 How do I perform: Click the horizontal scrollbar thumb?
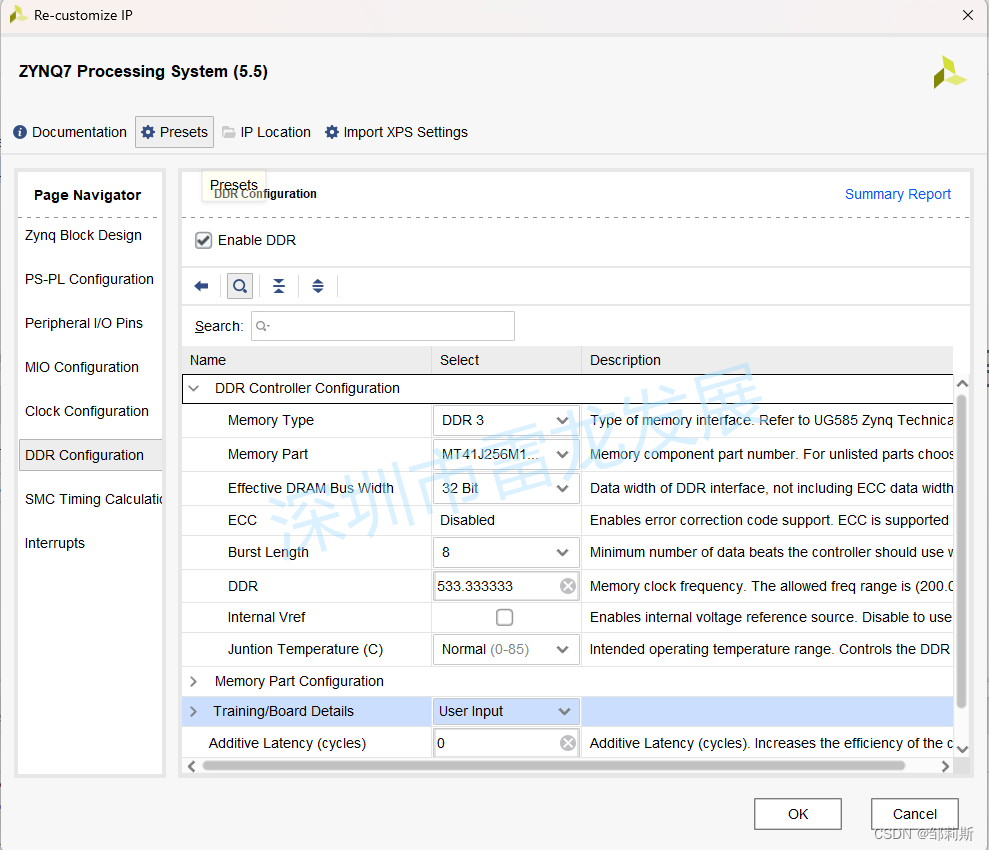(x=554, y=766)
